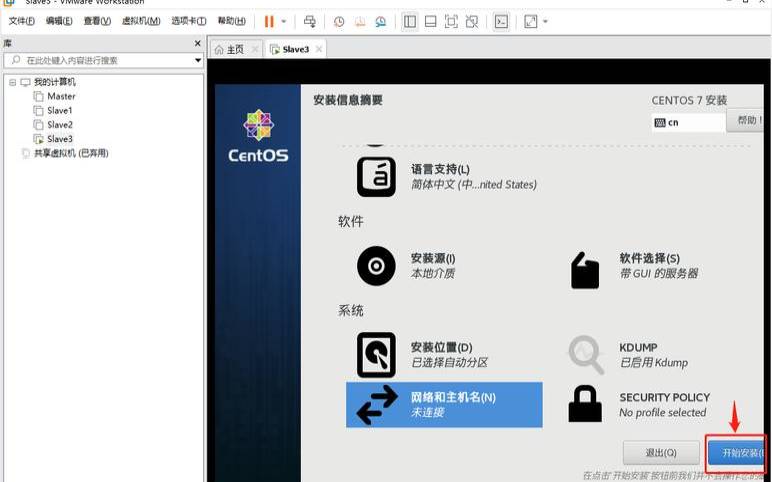
Task: Open the 查看(V) menu
Action: point(97,21)
